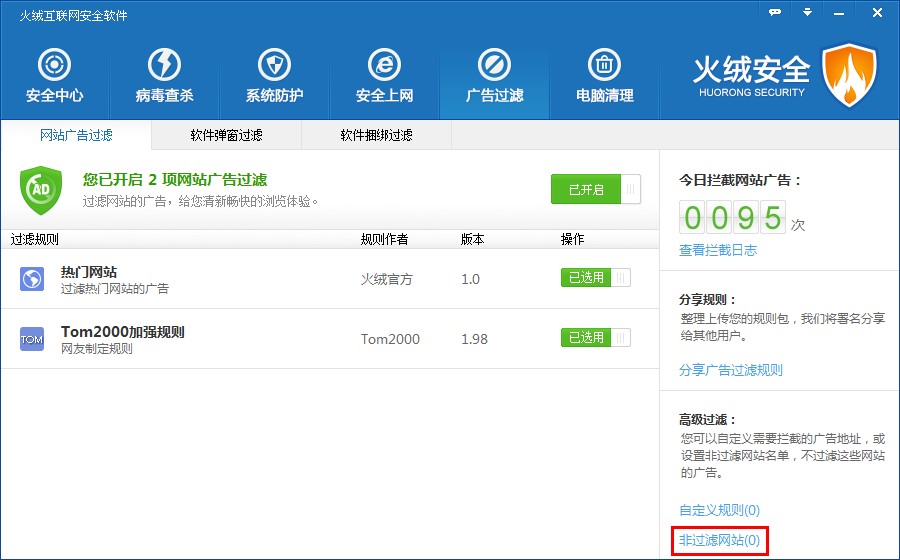Screen dimensions: 900x560
Task: Close the Huorong security window
Action: 877,12
